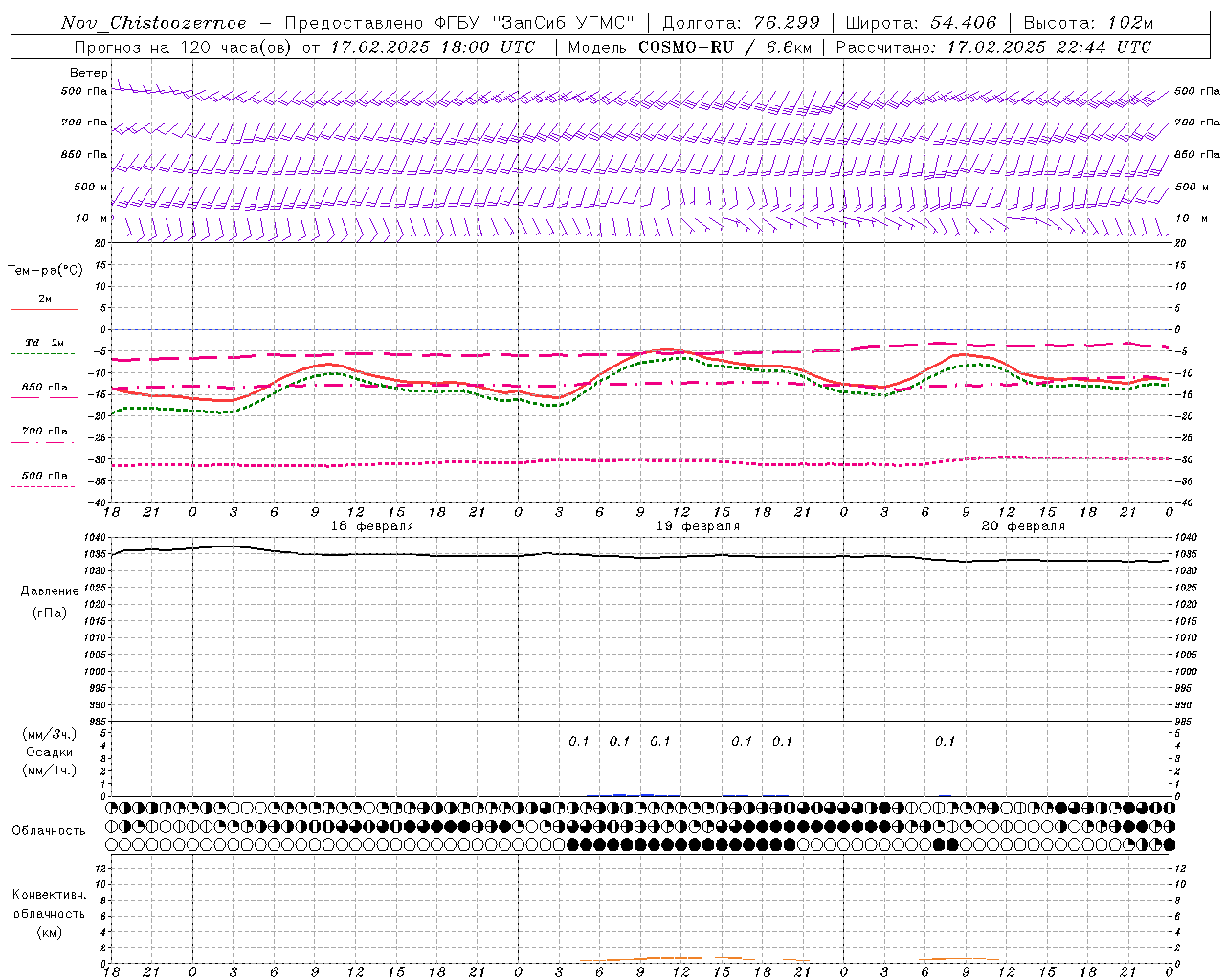Click left-side 500 гПа wind level label
This screenshot has width=1225, height=980.
pos(84,91)
